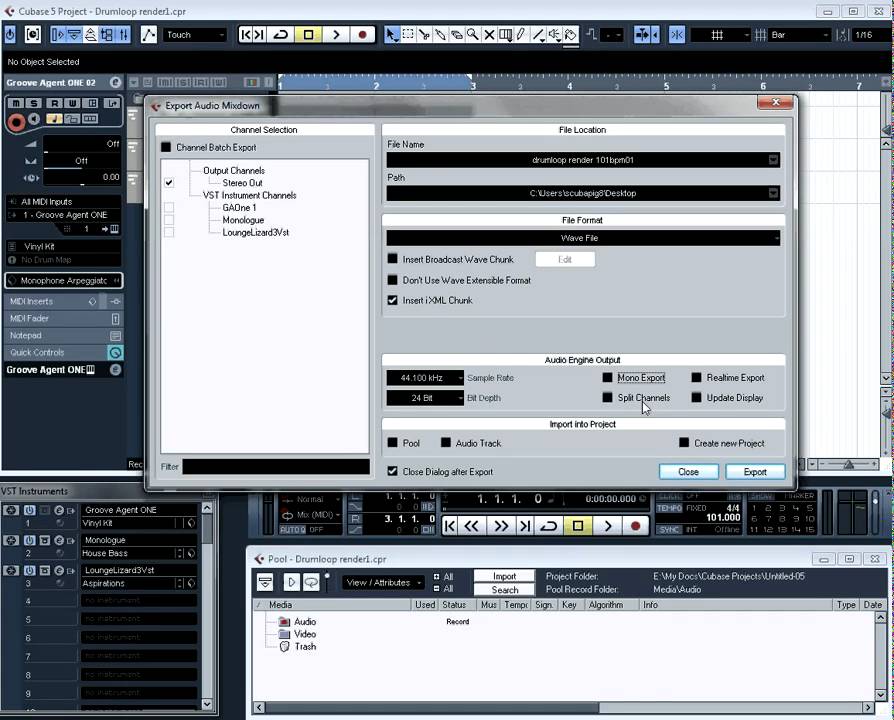
Task: Select the Play speaker tool
Action: [554, 35]
